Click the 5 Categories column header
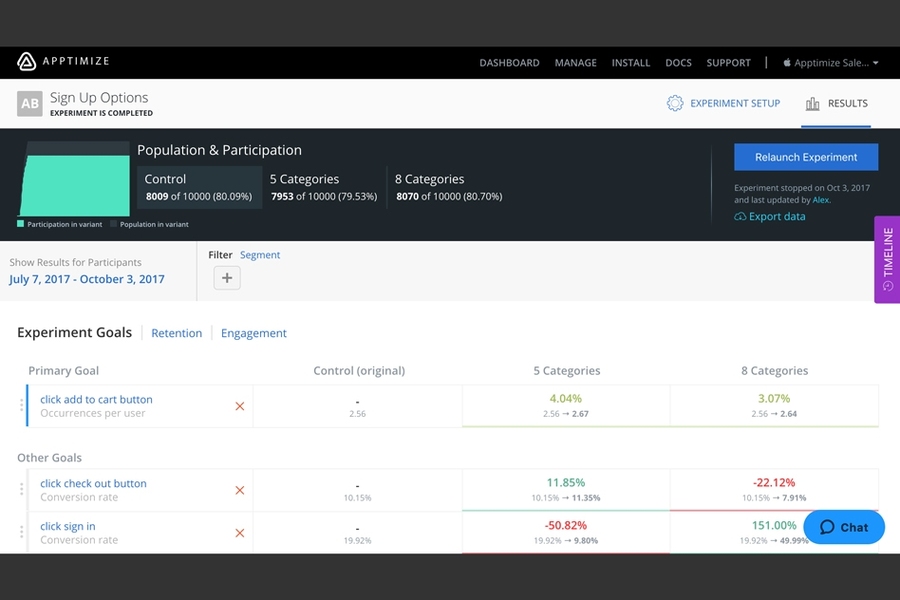The height and width of the screenshot is (600, 900). 567,371
